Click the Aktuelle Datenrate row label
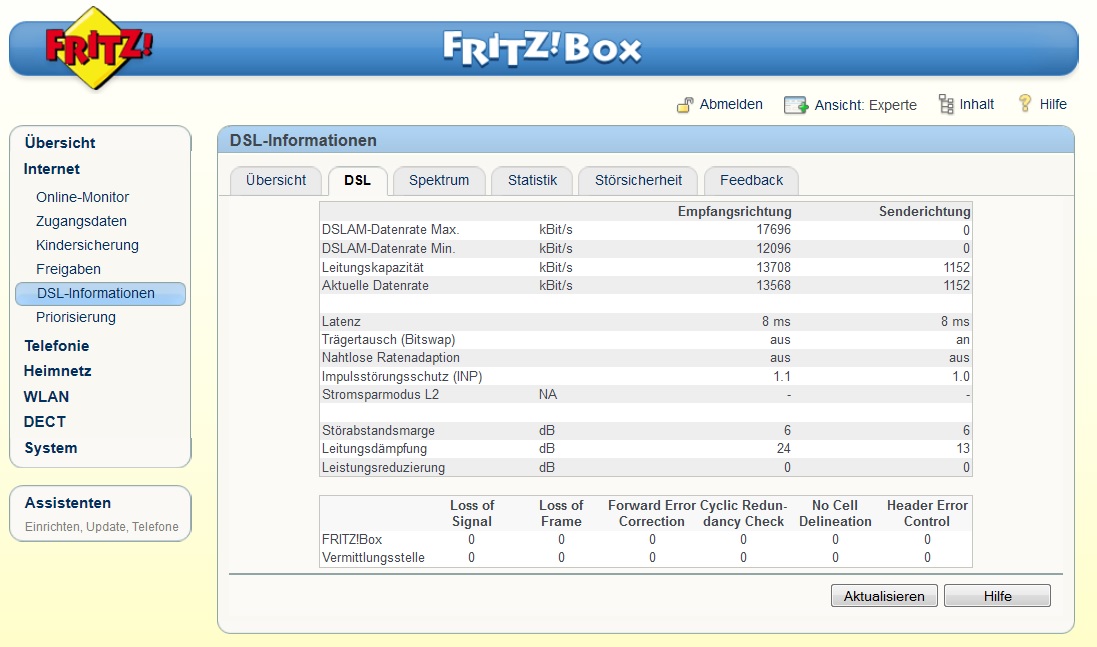This screenshot has height=647, width=1097. click(x=375, y=285)
